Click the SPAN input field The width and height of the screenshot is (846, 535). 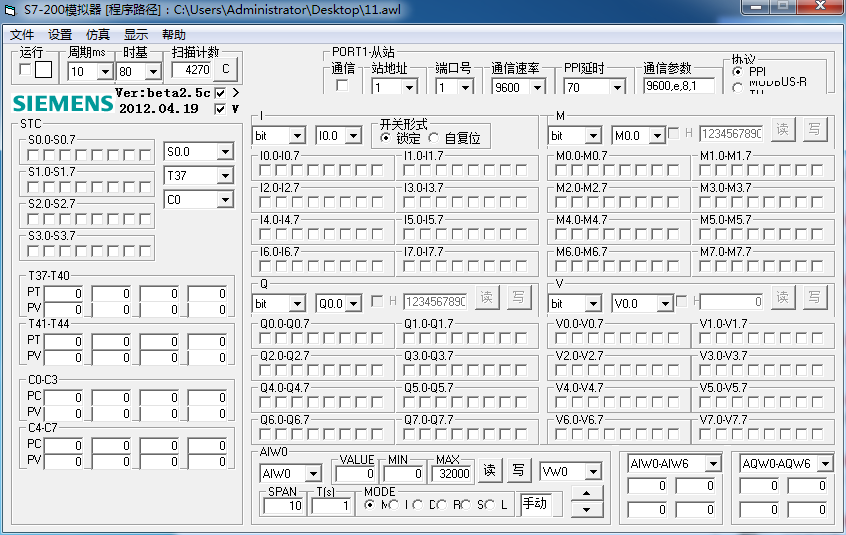pos(284,506)
